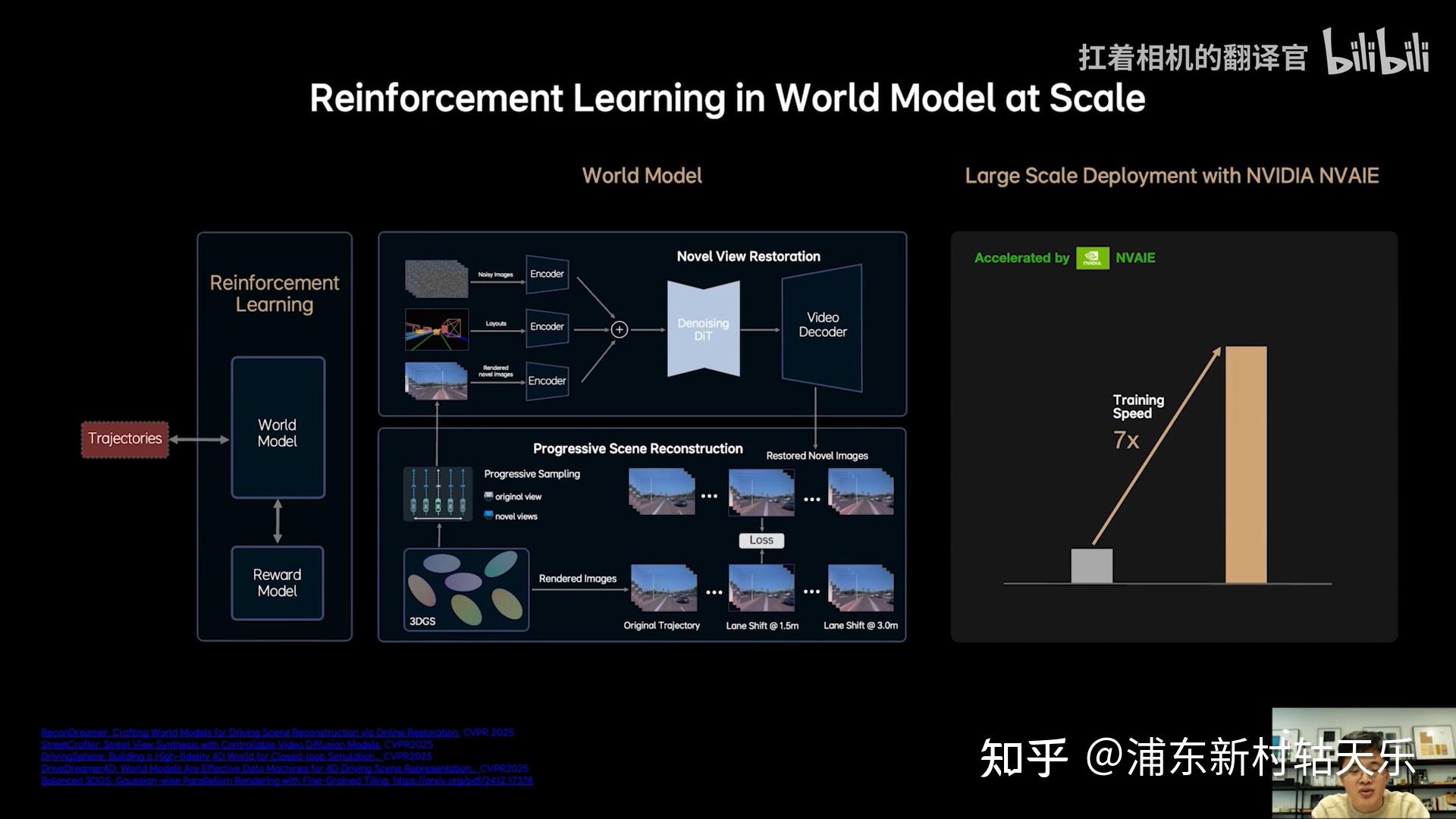The width and height of the screenshot is (1456, 819).
Task: Click the Trajectories red box
Action: [125, 439]
